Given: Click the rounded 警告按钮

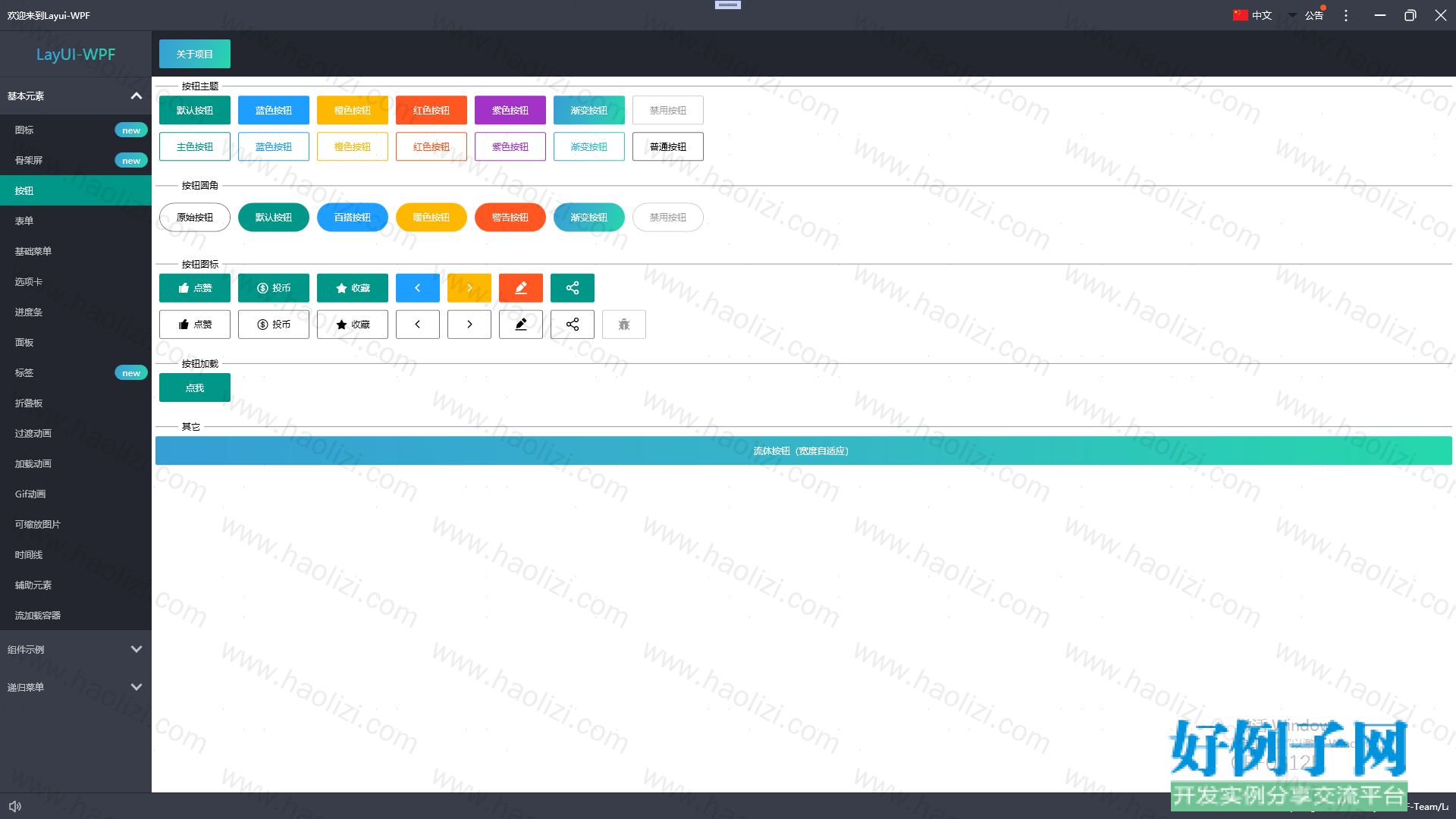Looking at the screenshot, I should click(510, 218).
